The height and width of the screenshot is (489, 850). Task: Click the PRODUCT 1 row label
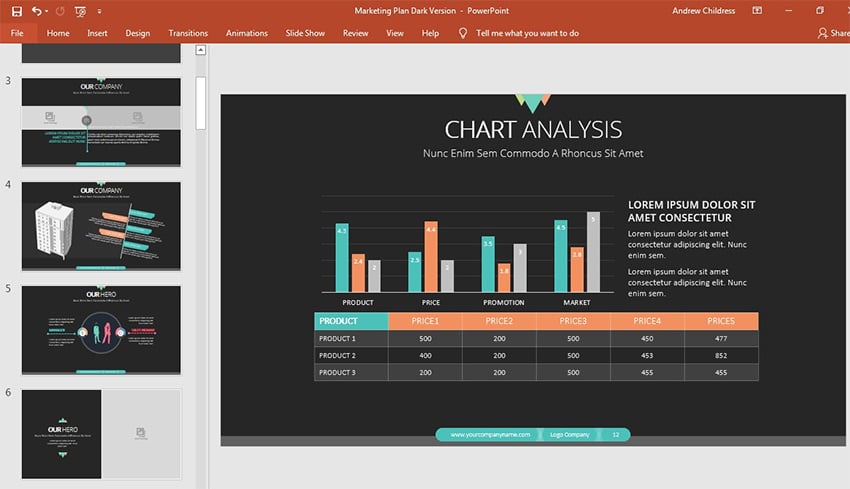click(x=337, y=338)
